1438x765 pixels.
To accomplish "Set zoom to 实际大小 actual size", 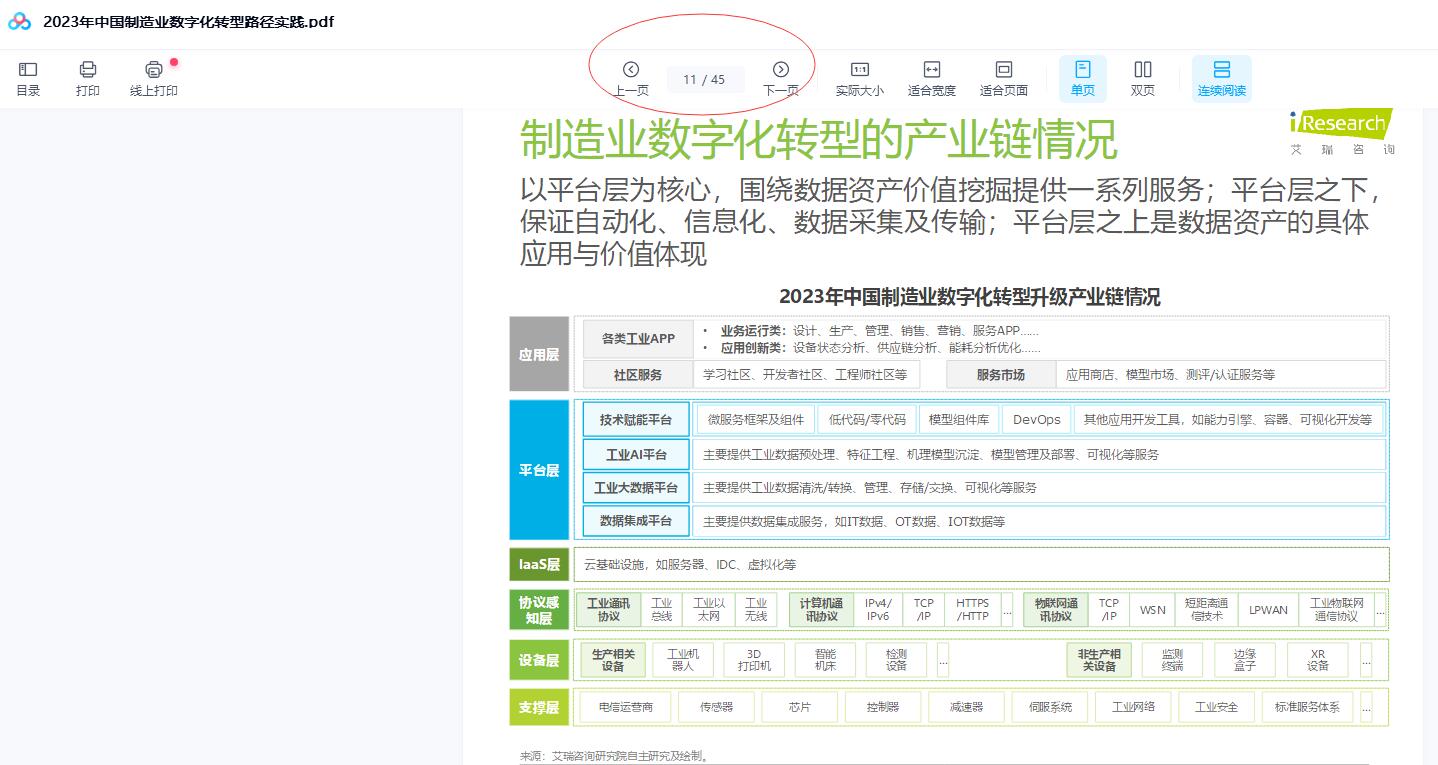I will pyautogui.click(x=859, y=78).
